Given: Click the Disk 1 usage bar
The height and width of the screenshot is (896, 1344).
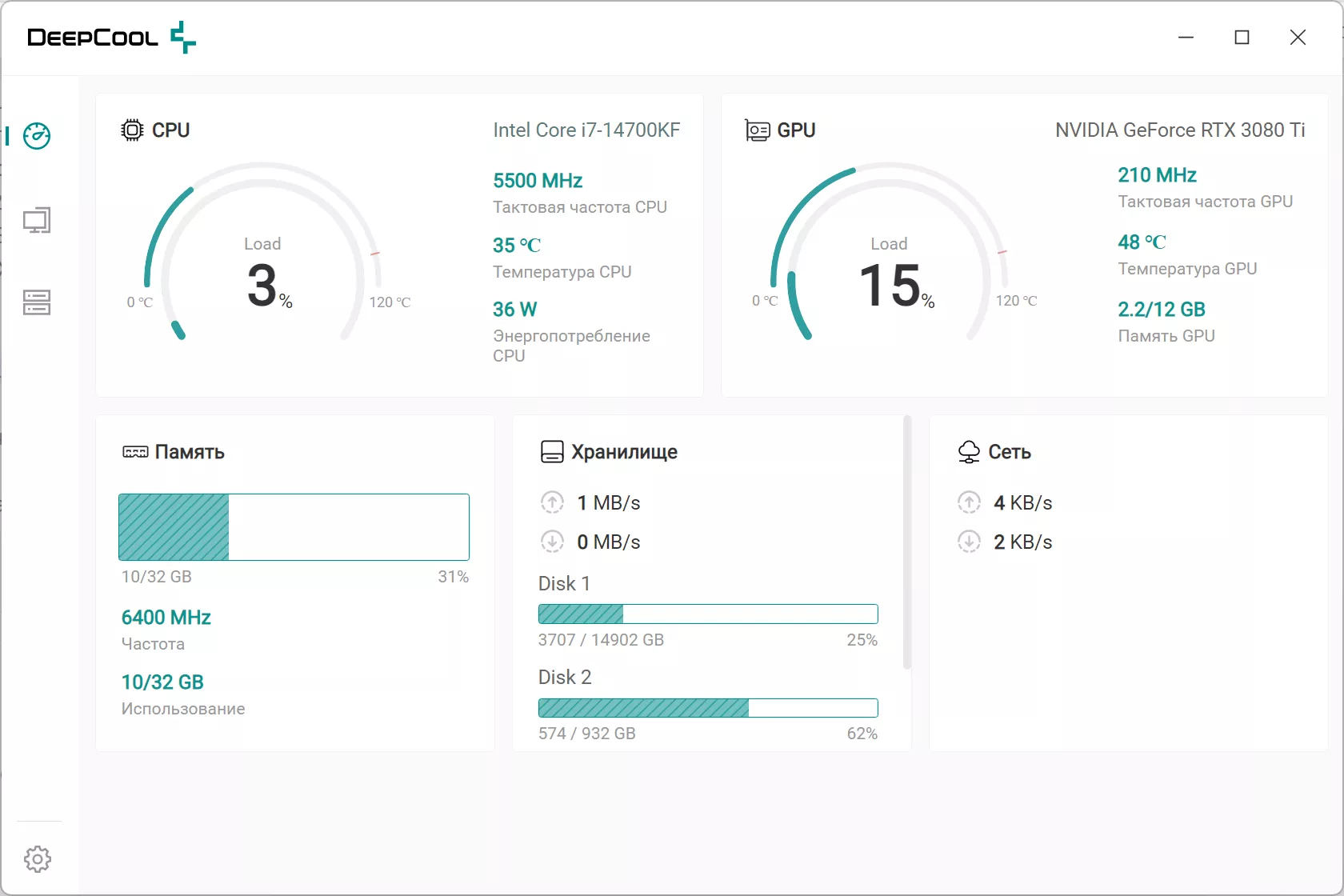Looking at the screenshot, I should pyautogui.click(x=708, y=614).
